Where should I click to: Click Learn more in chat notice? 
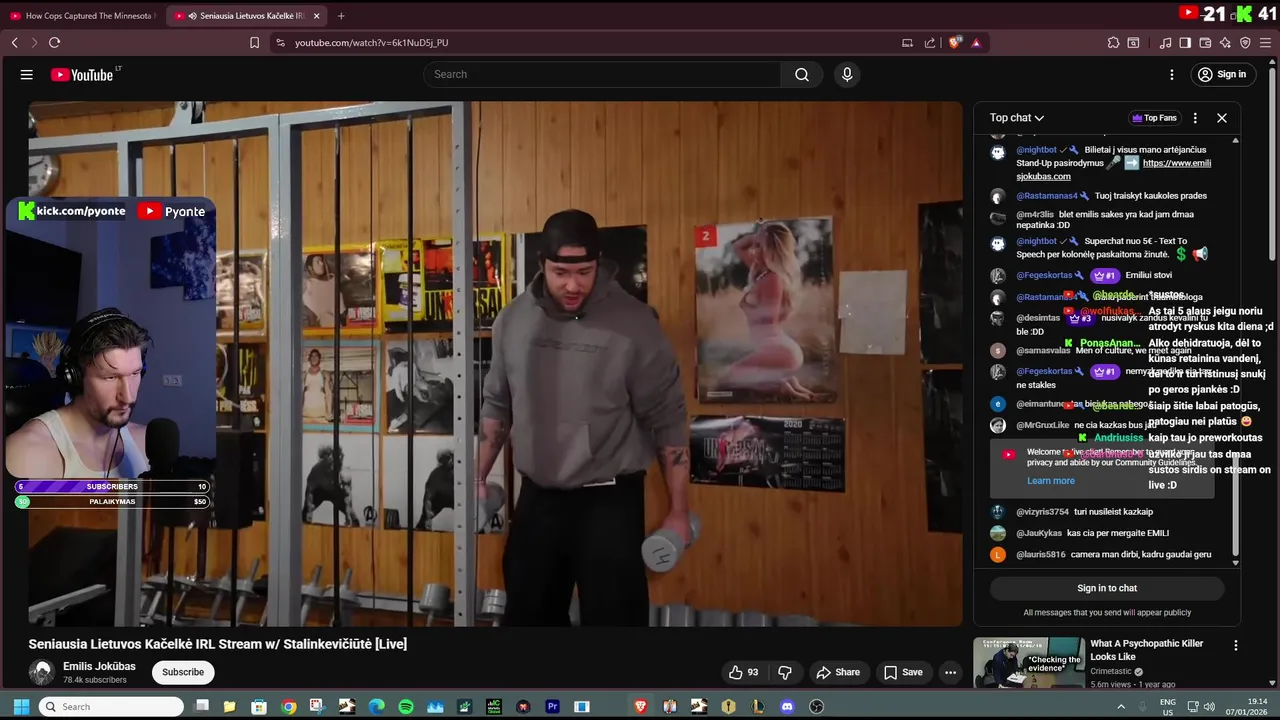(1051, 481)
